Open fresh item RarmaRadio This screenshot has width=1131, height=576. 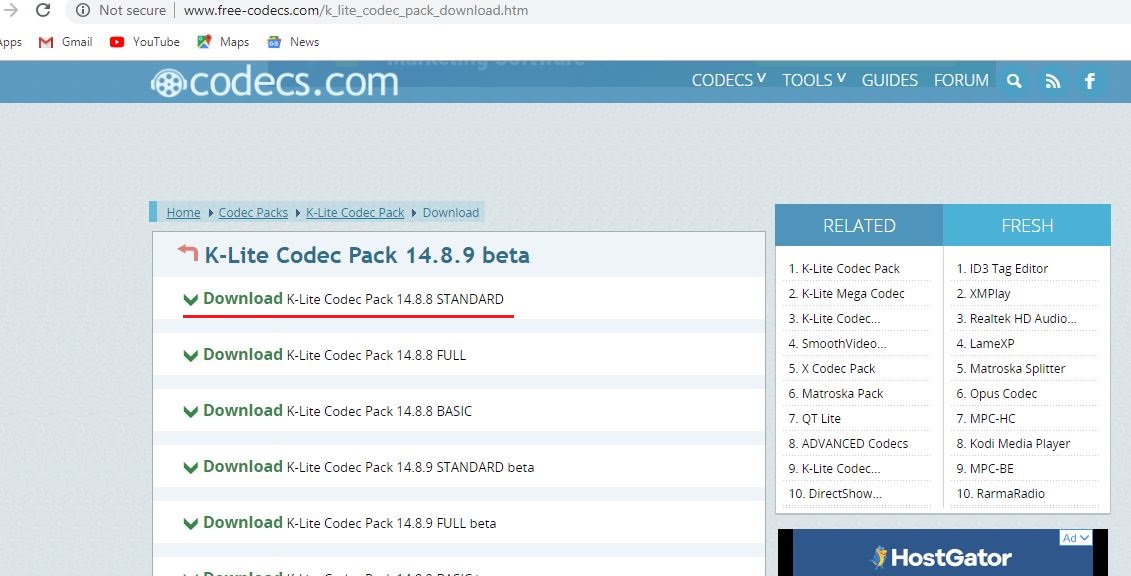(x=1000, y=494)
